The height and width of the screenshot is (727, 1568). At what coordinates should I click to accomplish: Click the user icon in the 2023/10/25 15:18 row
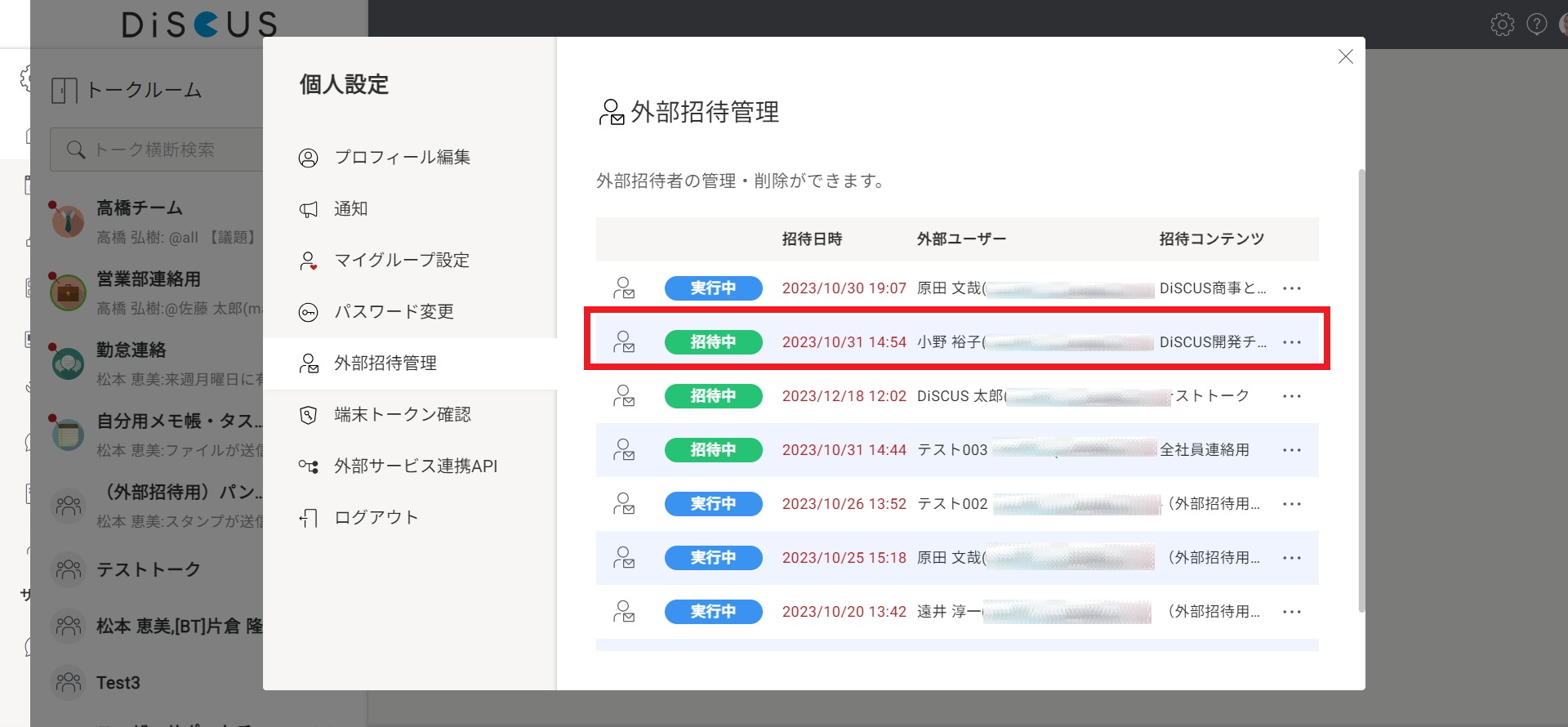[624, 557]
